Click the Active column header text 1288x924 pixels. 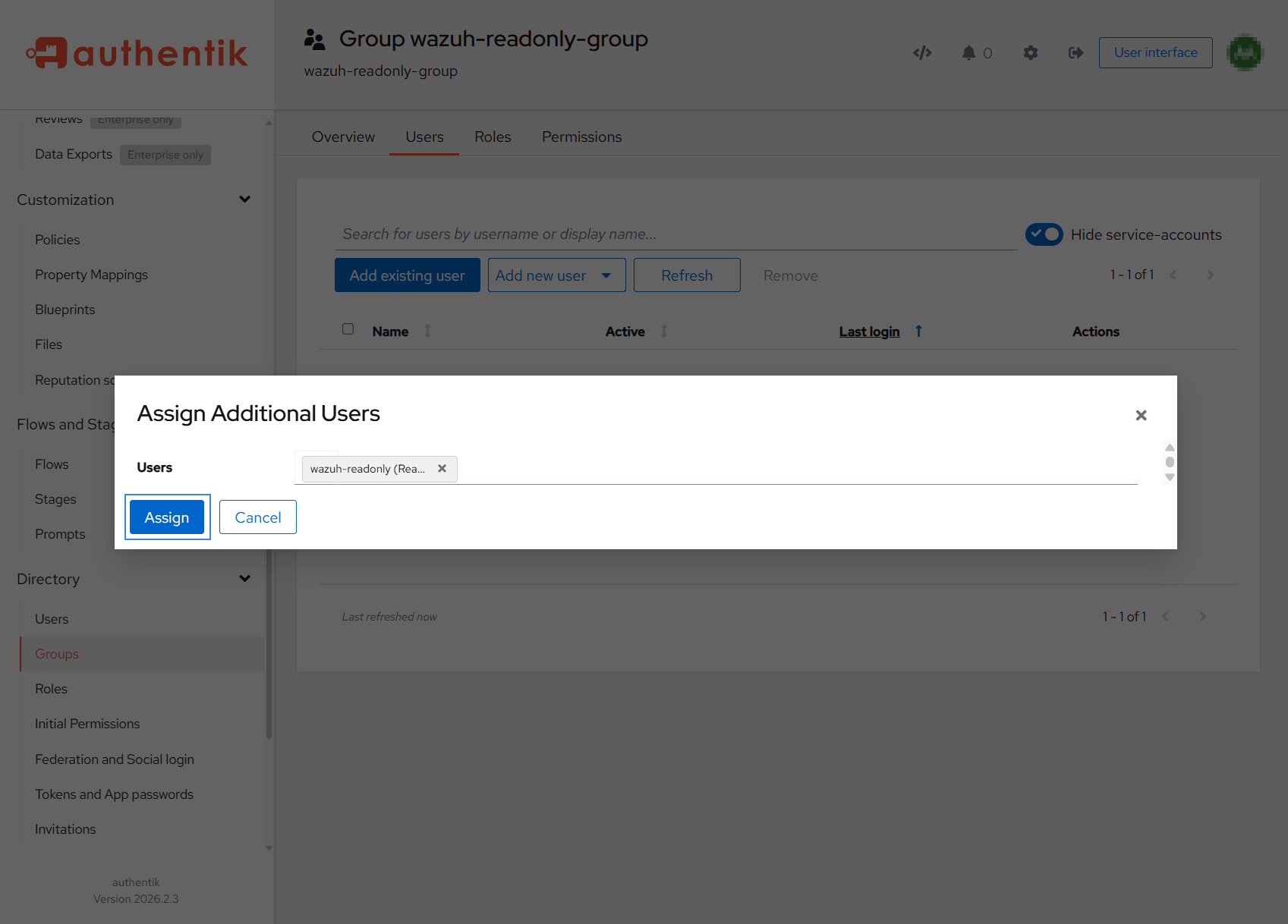625,331
